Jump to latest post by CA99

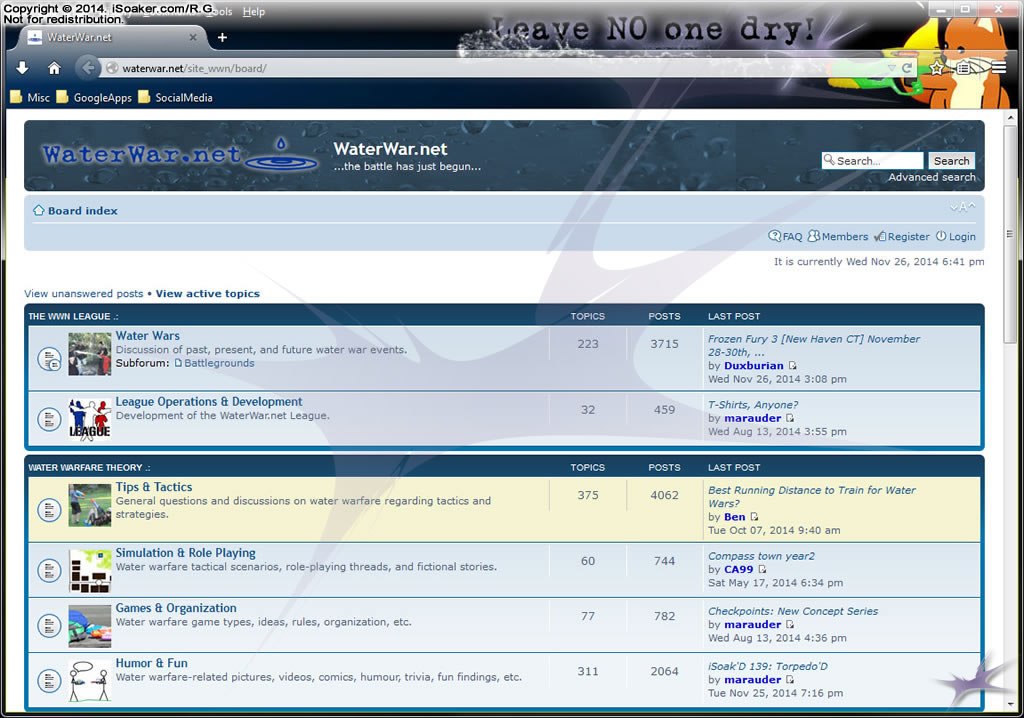[762, 569]
